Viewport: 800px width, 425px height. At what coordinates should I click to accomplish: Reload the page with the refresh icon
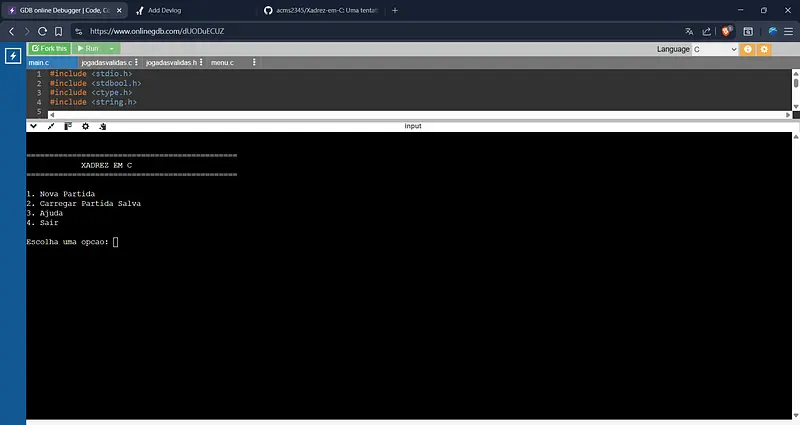click(x=42, y=31)
